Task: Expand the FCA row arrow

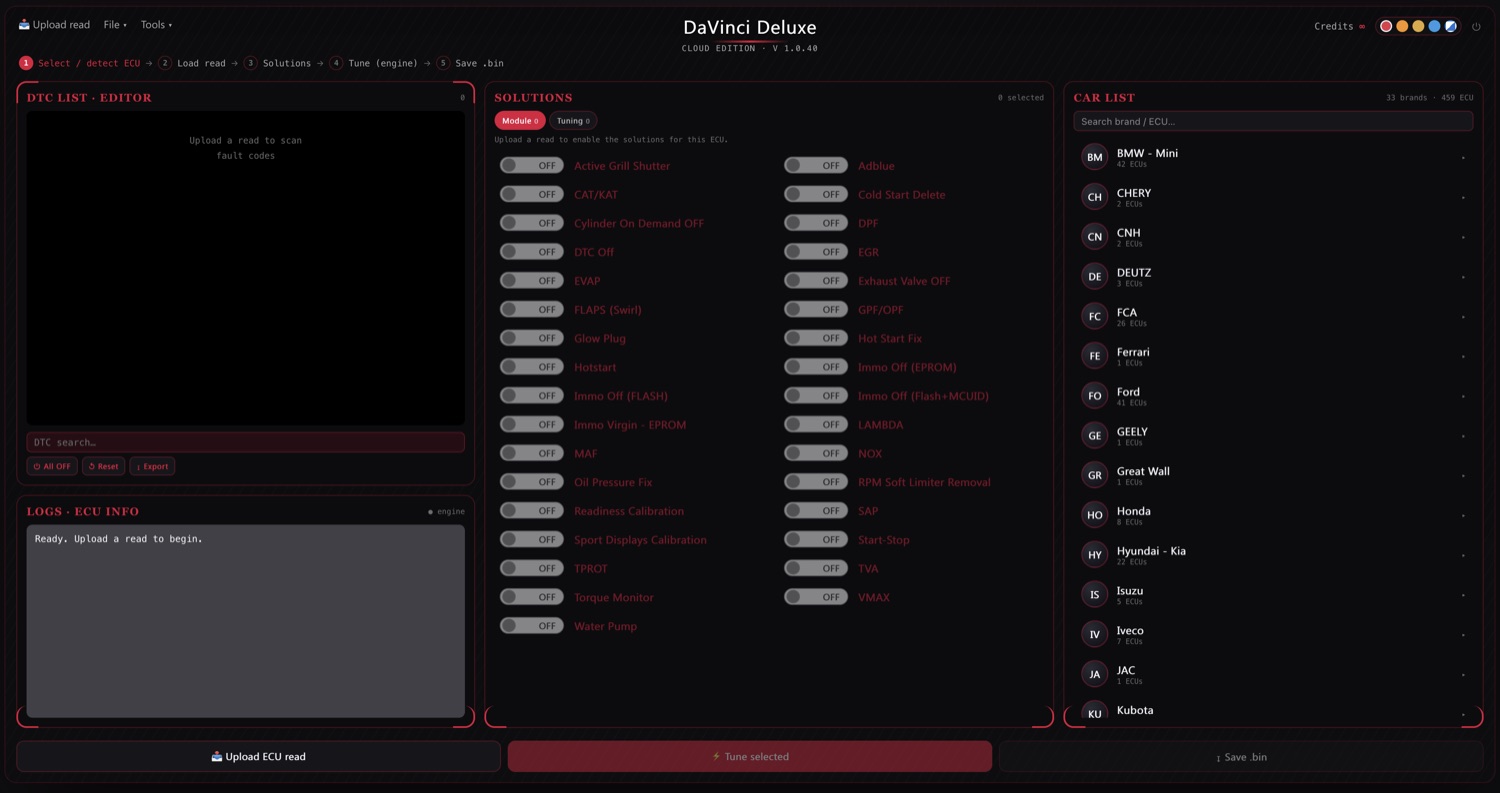Action: [1463, 317]
